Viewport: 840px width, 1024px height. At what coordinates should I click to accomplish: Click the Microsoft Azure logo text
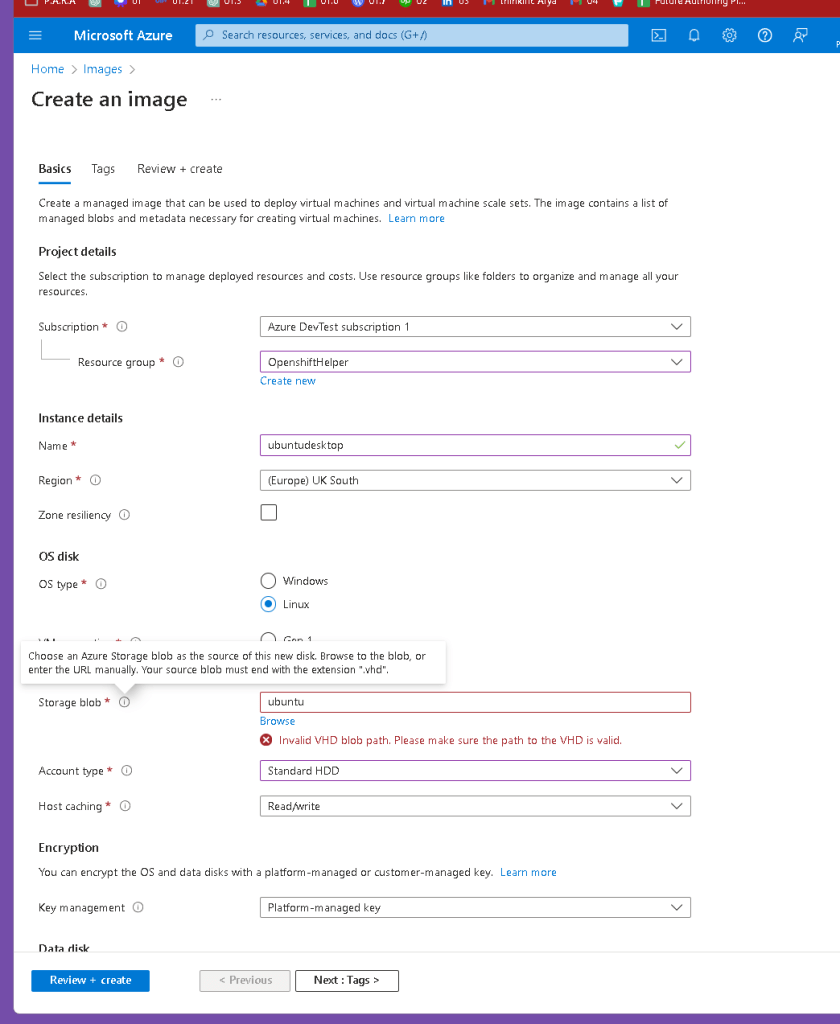123,35
